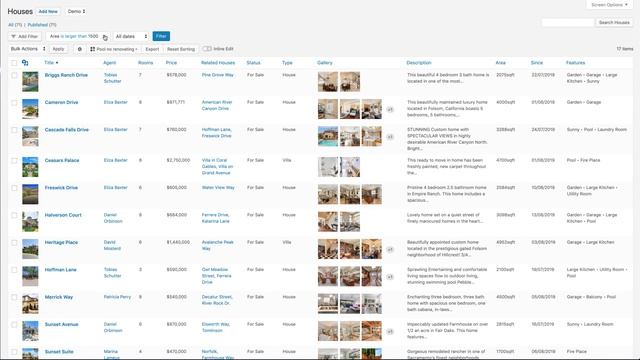Viewport: 640px width, 360px height.
Task: Click the Search Houses button
Action: [x=614, y=22]
